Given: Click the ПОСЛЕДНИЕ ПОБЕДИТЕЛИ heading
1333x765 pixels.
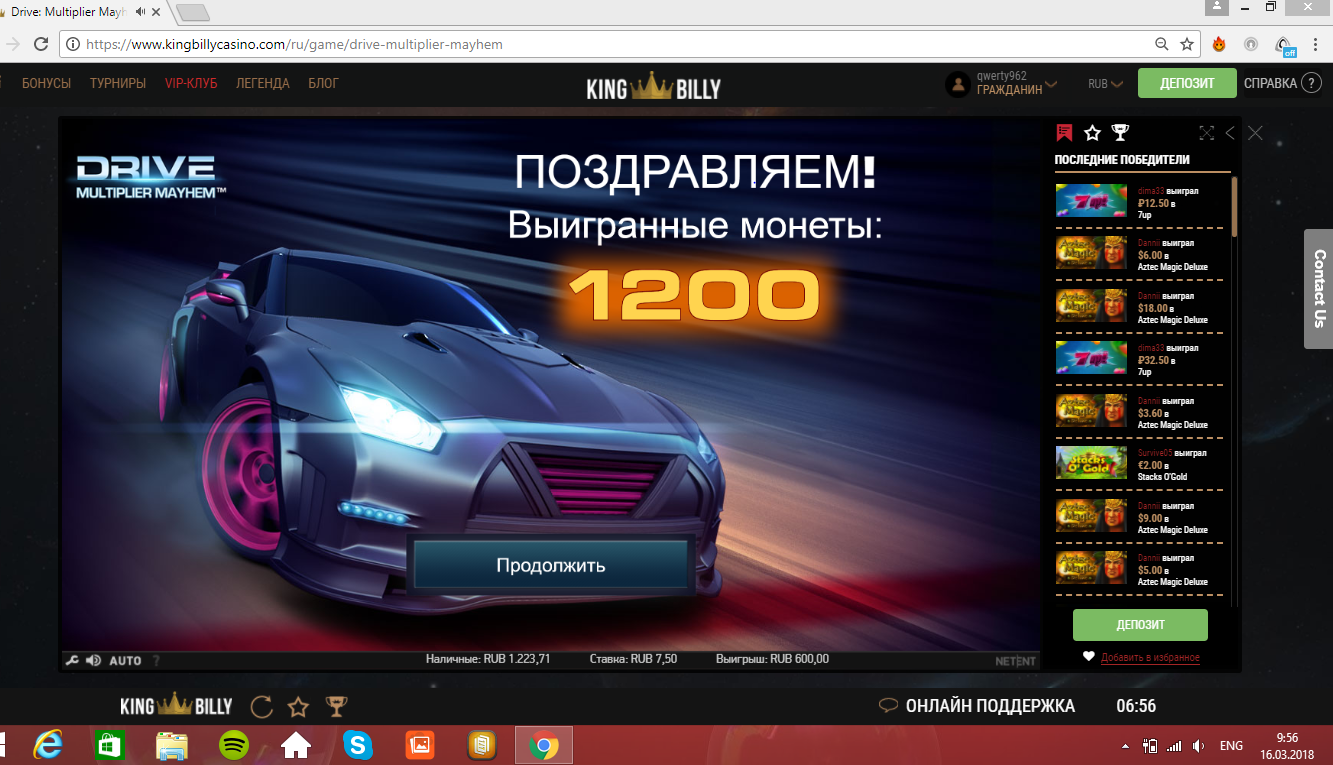Looking at the screenshot, I should [1122, 160].
